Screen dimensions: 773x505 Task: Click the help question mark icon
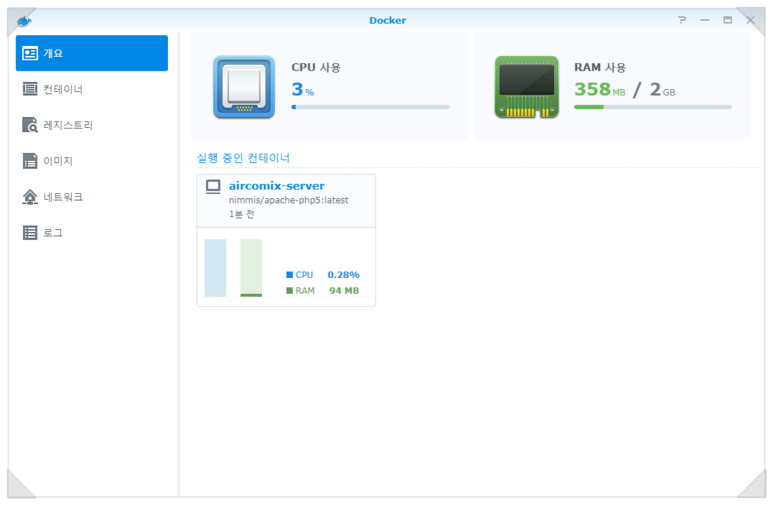click(x=682, y=20)
